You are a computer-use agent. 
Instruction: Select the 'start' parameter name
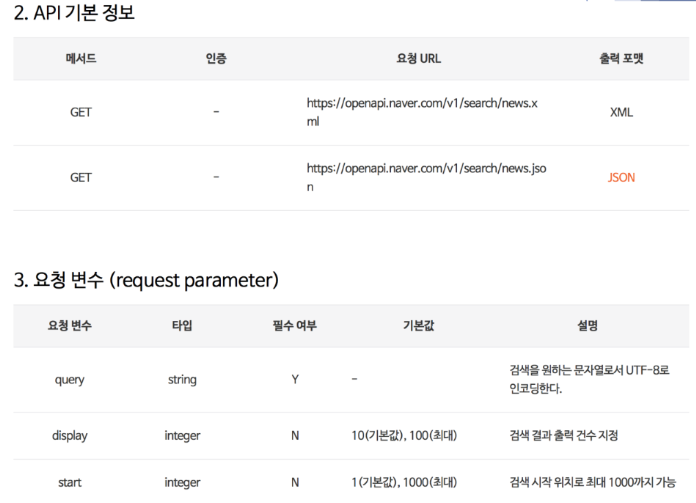(x=70, y=483)
